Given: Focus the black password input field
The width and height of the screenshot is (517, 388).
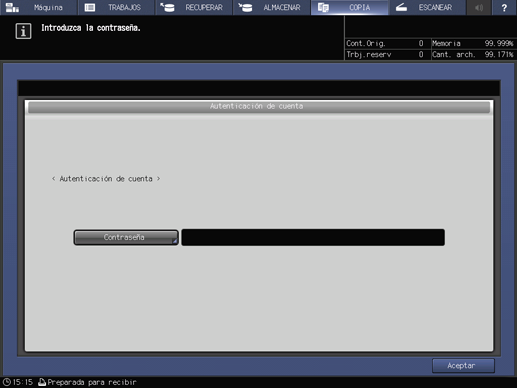Looking at the screenshot, I should [313, 237].
